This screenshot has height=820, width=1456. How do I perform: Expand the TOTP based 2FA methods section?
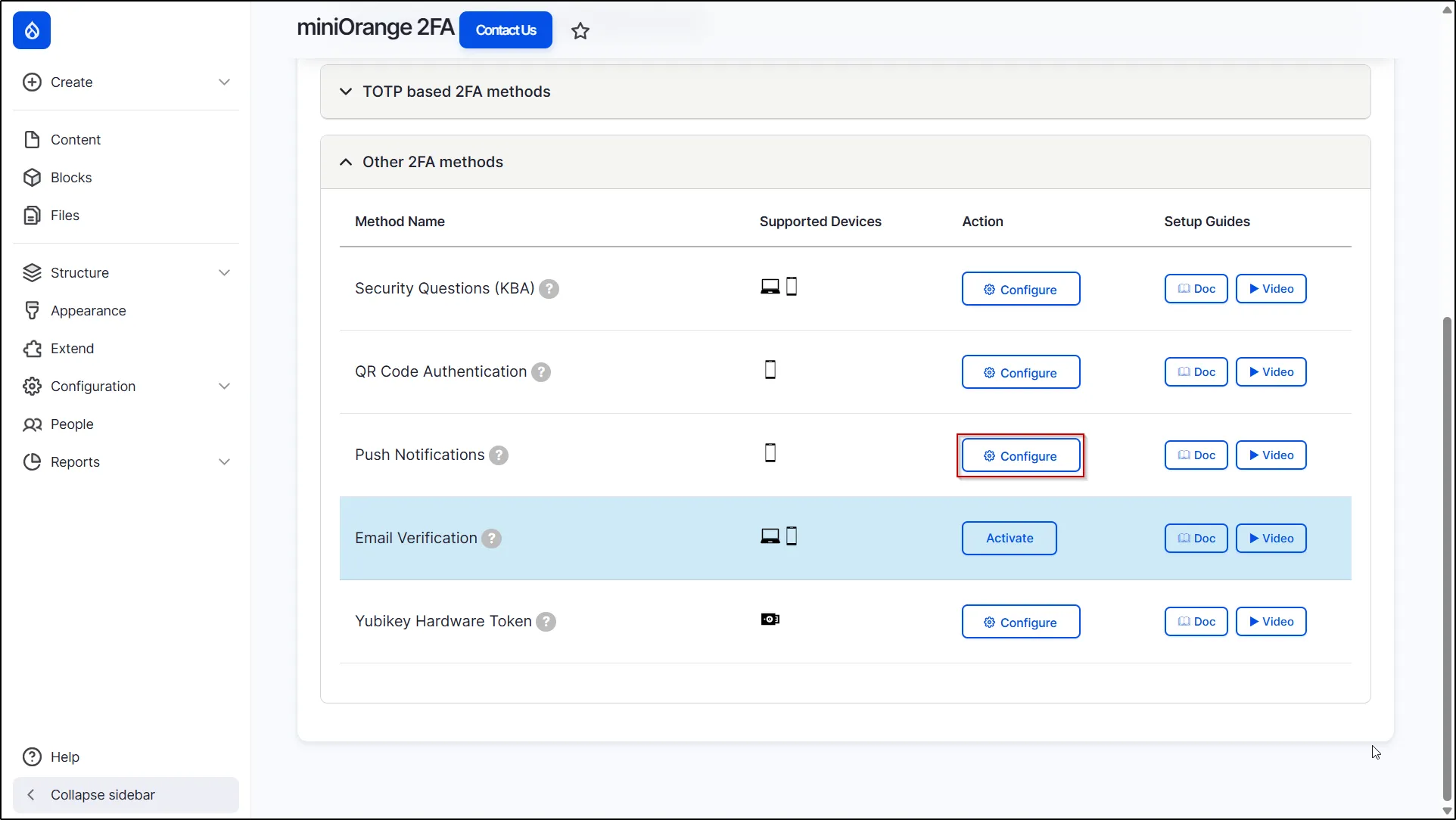click(x=845, y=92)
